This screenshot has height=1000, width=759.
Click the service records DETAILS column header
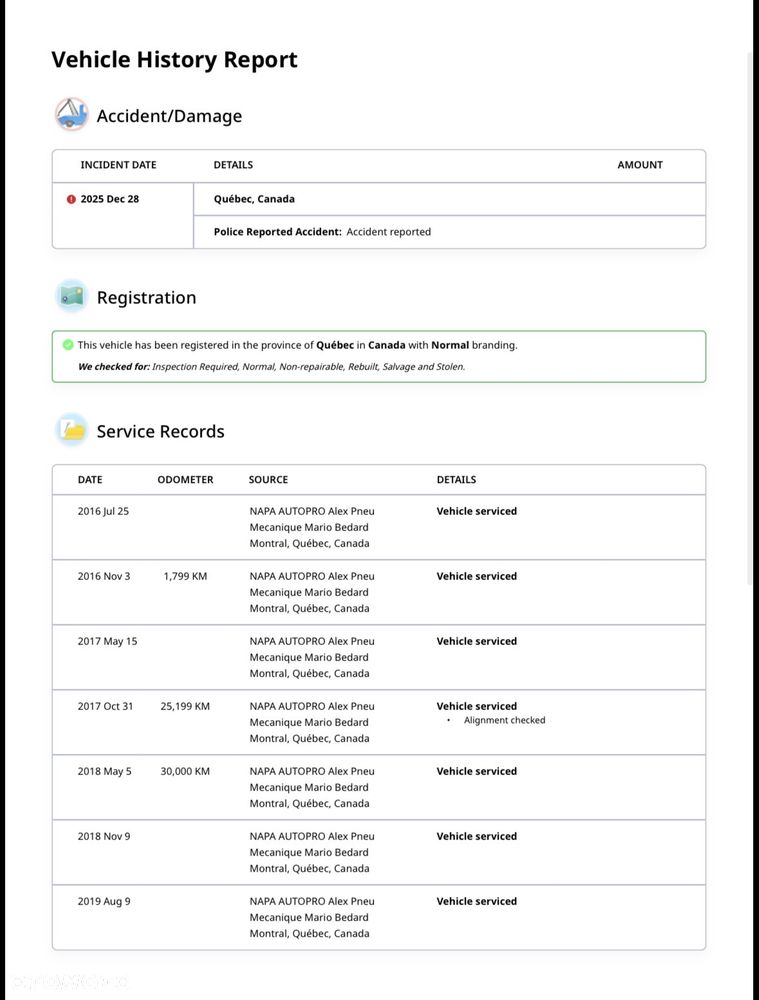point(456,480)
